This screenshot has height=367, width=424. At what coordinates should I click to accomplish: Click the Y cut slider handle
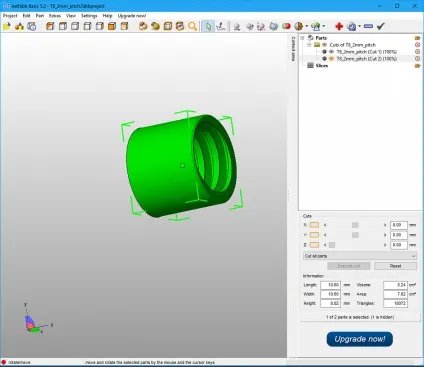pos(355,235)
